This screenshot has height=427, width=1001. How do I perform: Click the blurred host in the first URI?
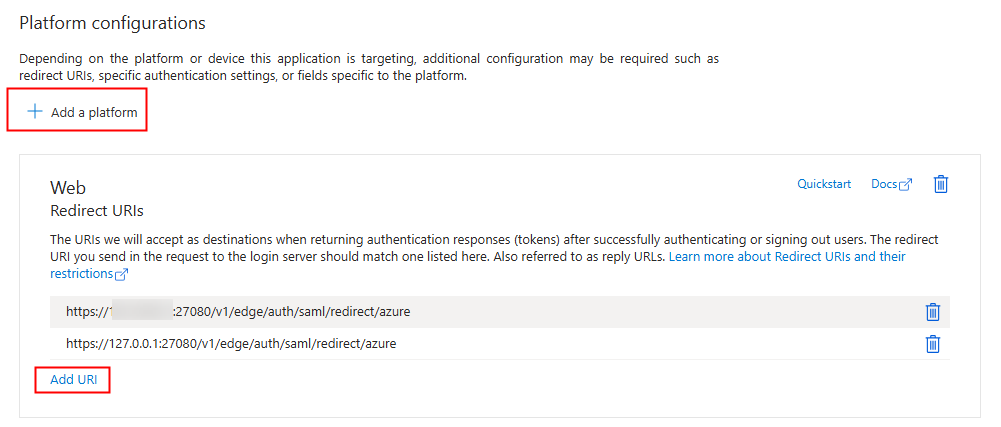[x=141, y=312]
